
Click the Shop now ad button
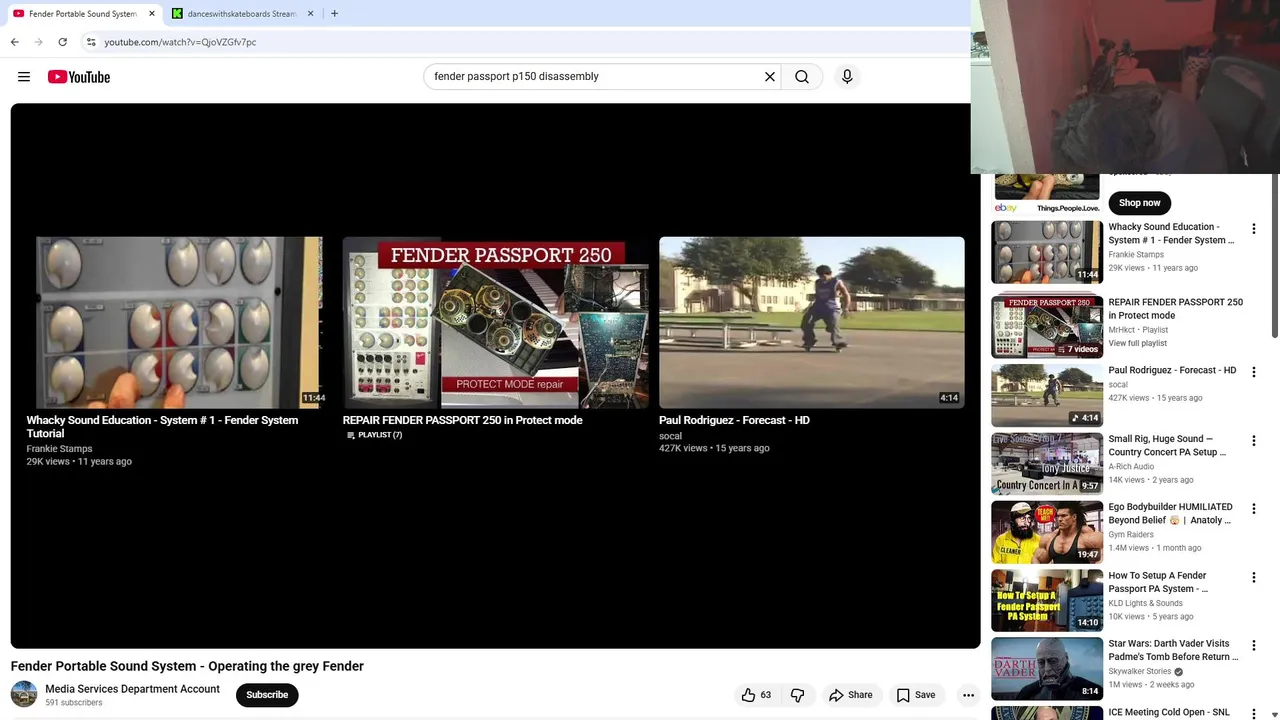[x=1139, y=203]
